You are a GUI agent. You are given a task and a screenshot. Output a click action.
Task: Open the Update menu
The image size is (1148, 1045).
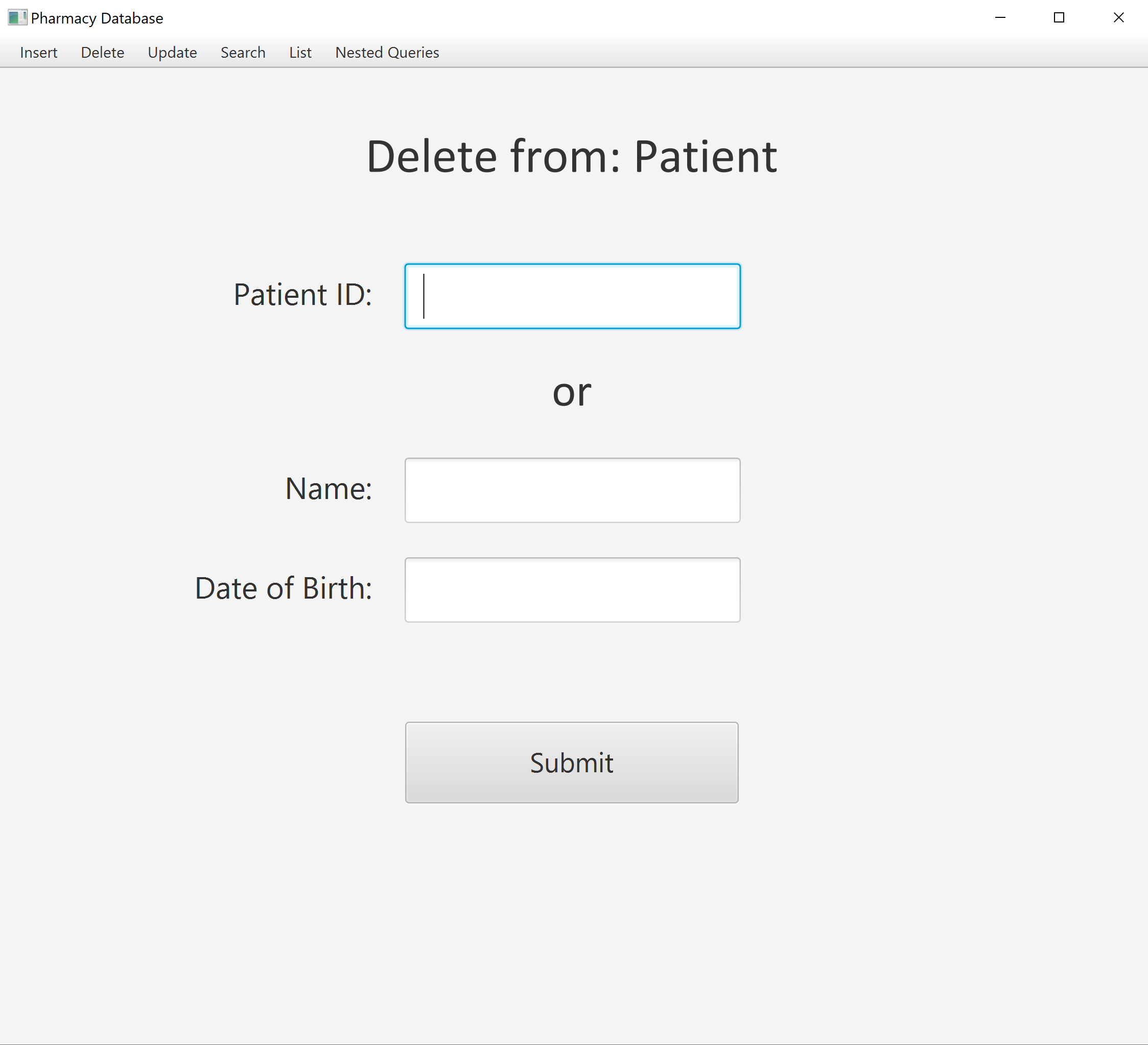[x=172, y=53]
